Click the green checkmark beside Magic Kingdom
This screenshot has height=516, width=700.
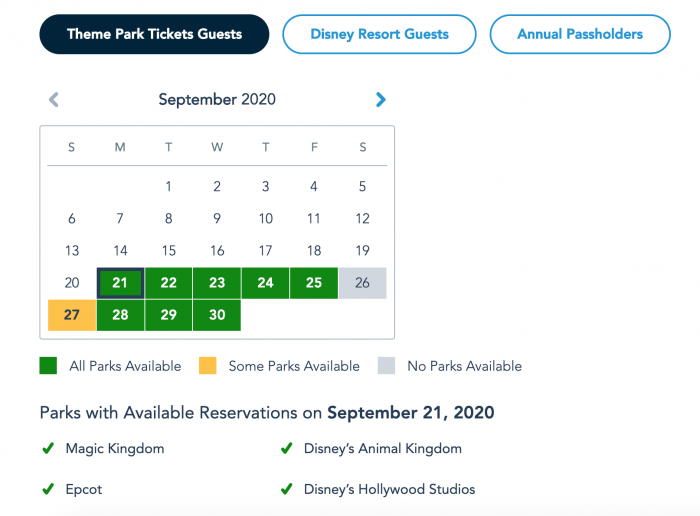48,448
